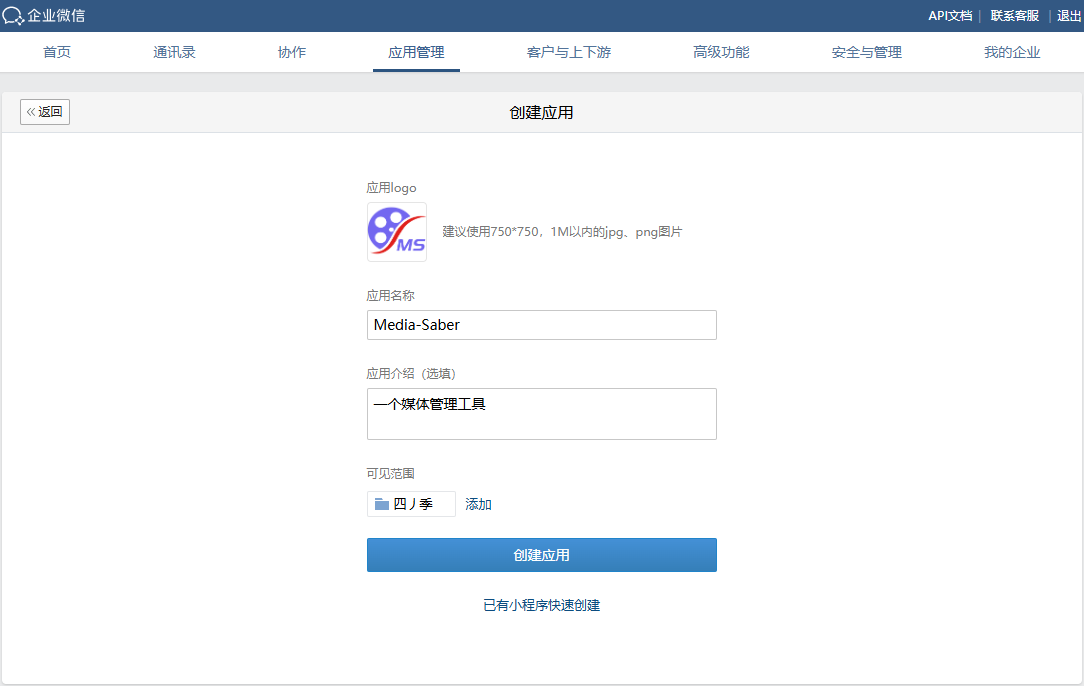The height and width of the screenshot is (686, 1084).
Task: Focus the 应用名称 input field
Action: tap(541, 325)
